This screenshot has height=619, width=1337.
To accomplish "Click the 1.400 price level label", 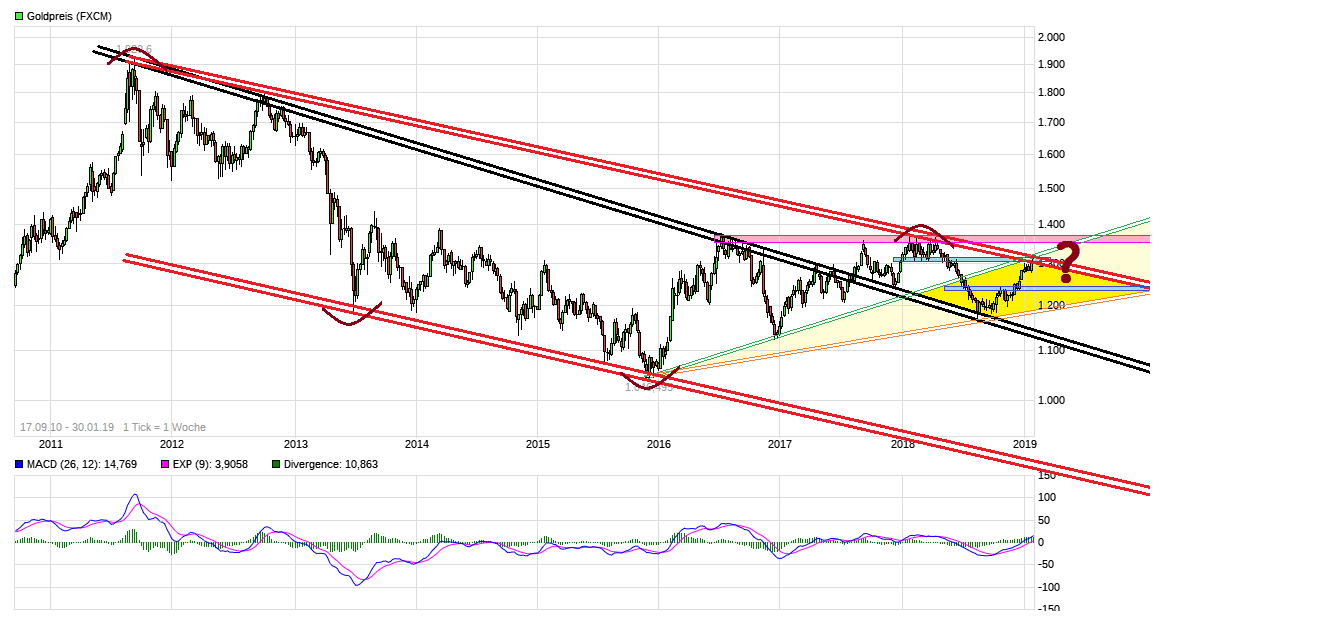I will pos(1051,222).
